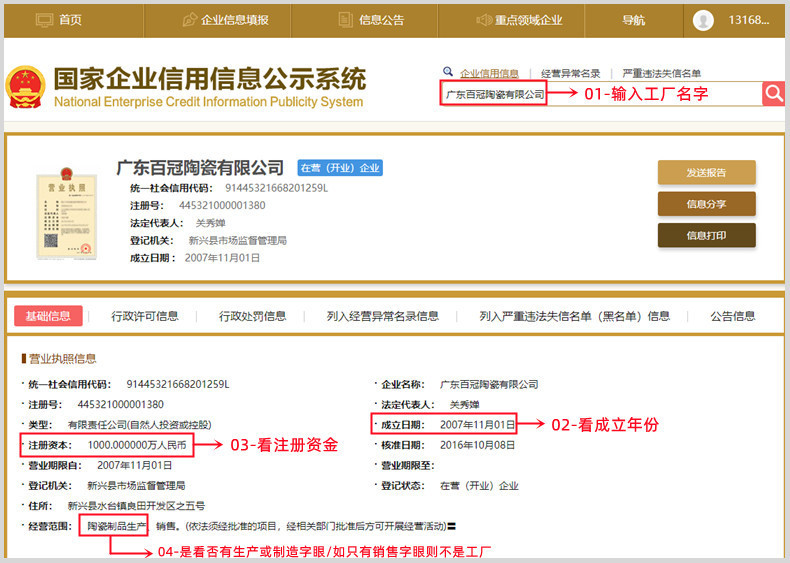Image resolution: width=790 pixels, height=563 pixels.
Task: Click 企业名称 value in license info
Action: tap(489, 385)
